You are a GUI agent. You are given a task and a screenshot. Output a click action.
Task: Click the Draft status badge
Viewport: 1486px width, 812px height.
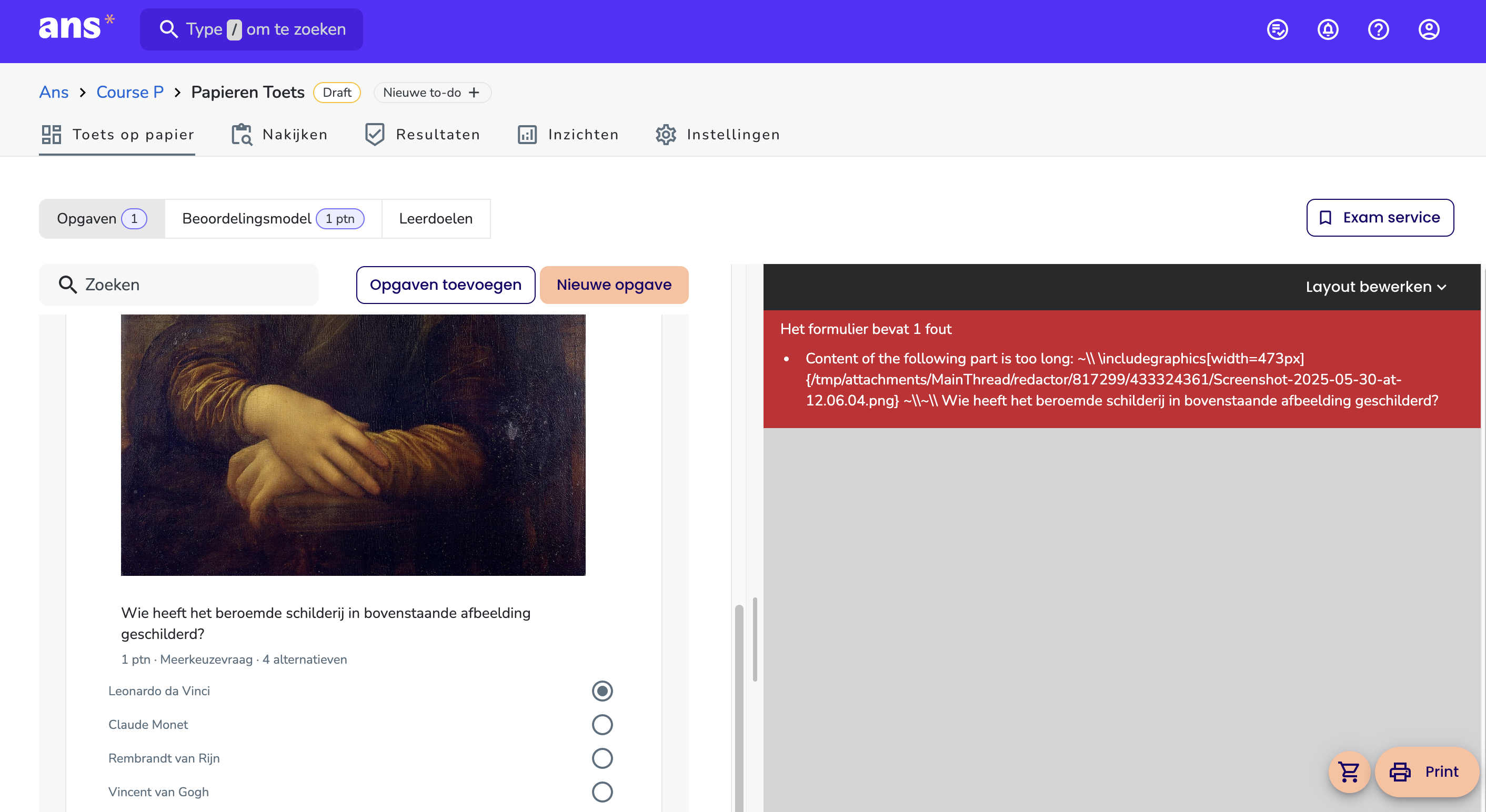tap(337, 92)
